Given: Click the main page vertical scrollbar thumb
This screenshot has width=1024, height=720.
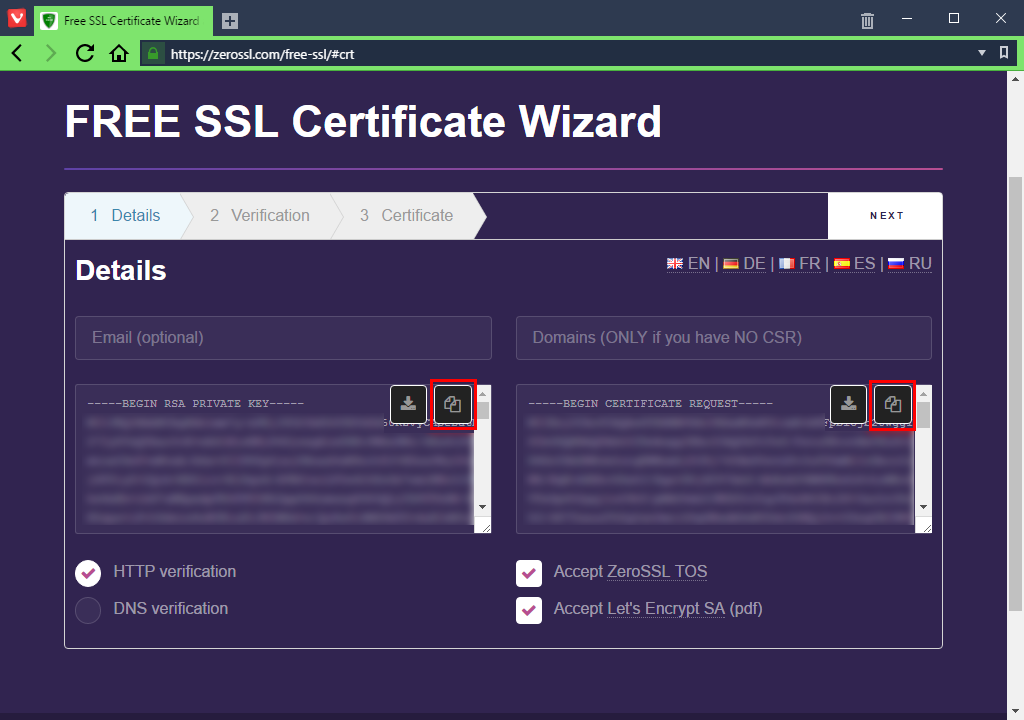Looking at the screenshot, I should 1015,394.
